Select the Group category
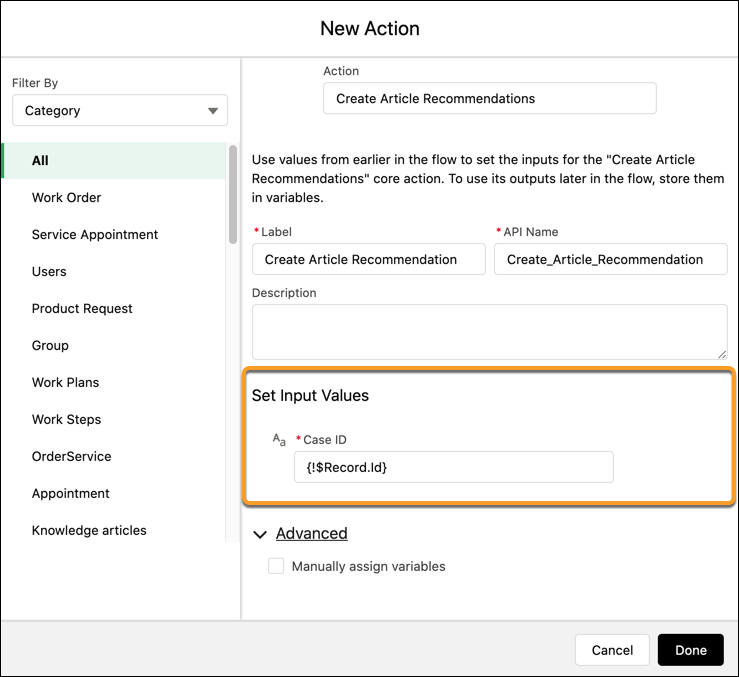The image size is (739, 677). [114, 346]
